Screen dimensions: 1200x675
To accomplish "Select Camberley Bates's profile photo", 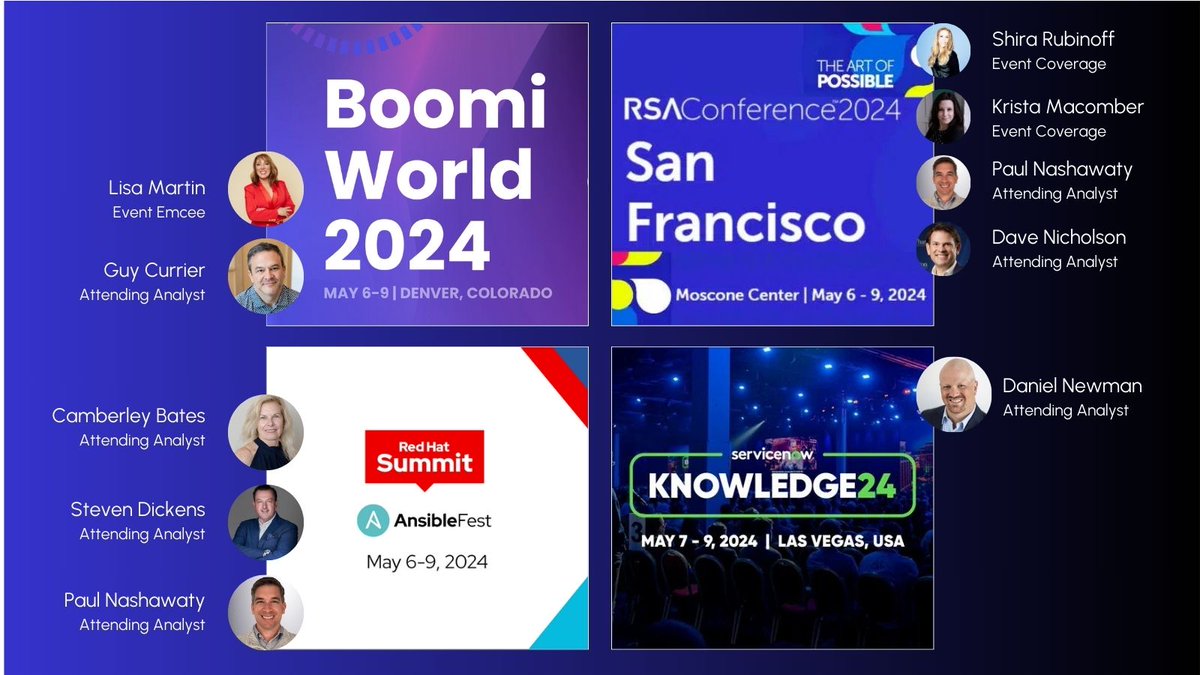I will (x=265, y=432).
